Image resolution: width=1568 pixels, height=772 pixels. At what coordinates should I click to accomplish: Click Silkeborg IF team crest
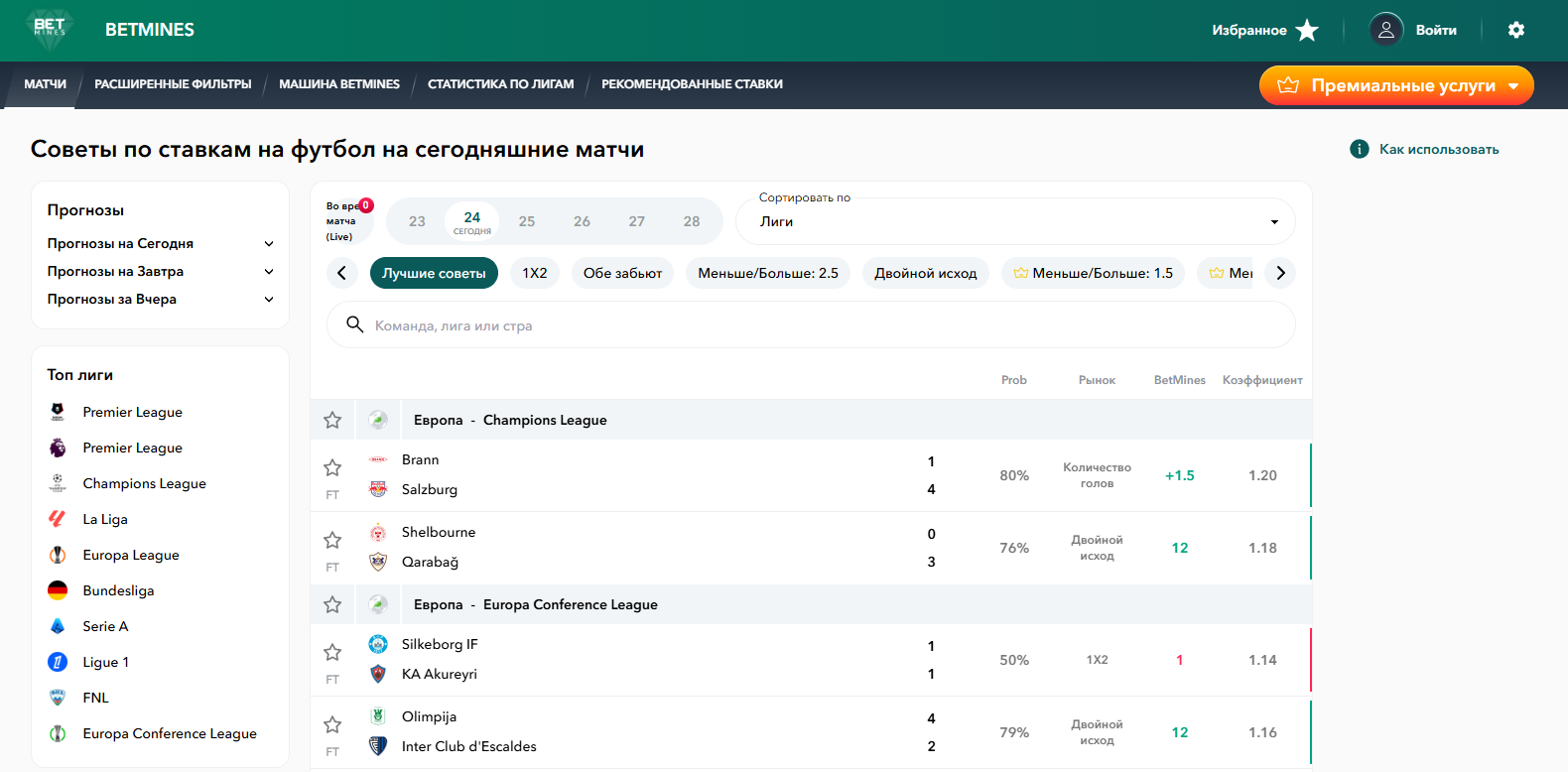coord(378,644)
